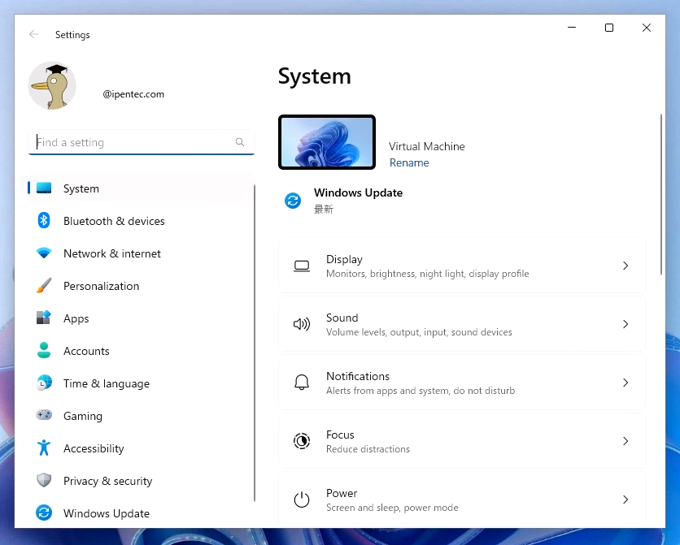Screen dimensions: 680x545
Task: Close the Settings window
Action: click(646, 27)
